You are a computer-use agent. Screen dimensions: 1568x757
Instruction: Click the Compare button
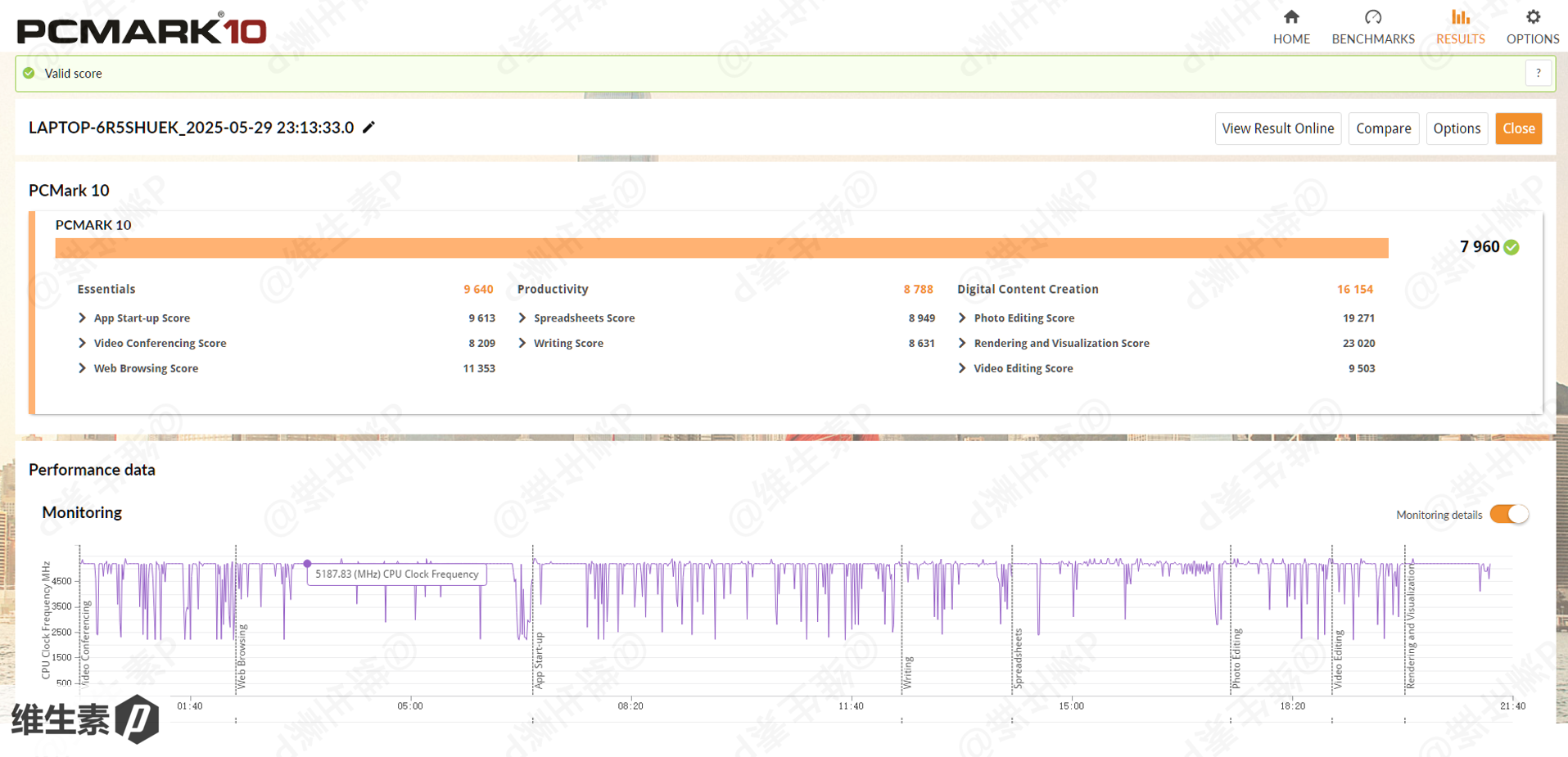[1383, 128]
